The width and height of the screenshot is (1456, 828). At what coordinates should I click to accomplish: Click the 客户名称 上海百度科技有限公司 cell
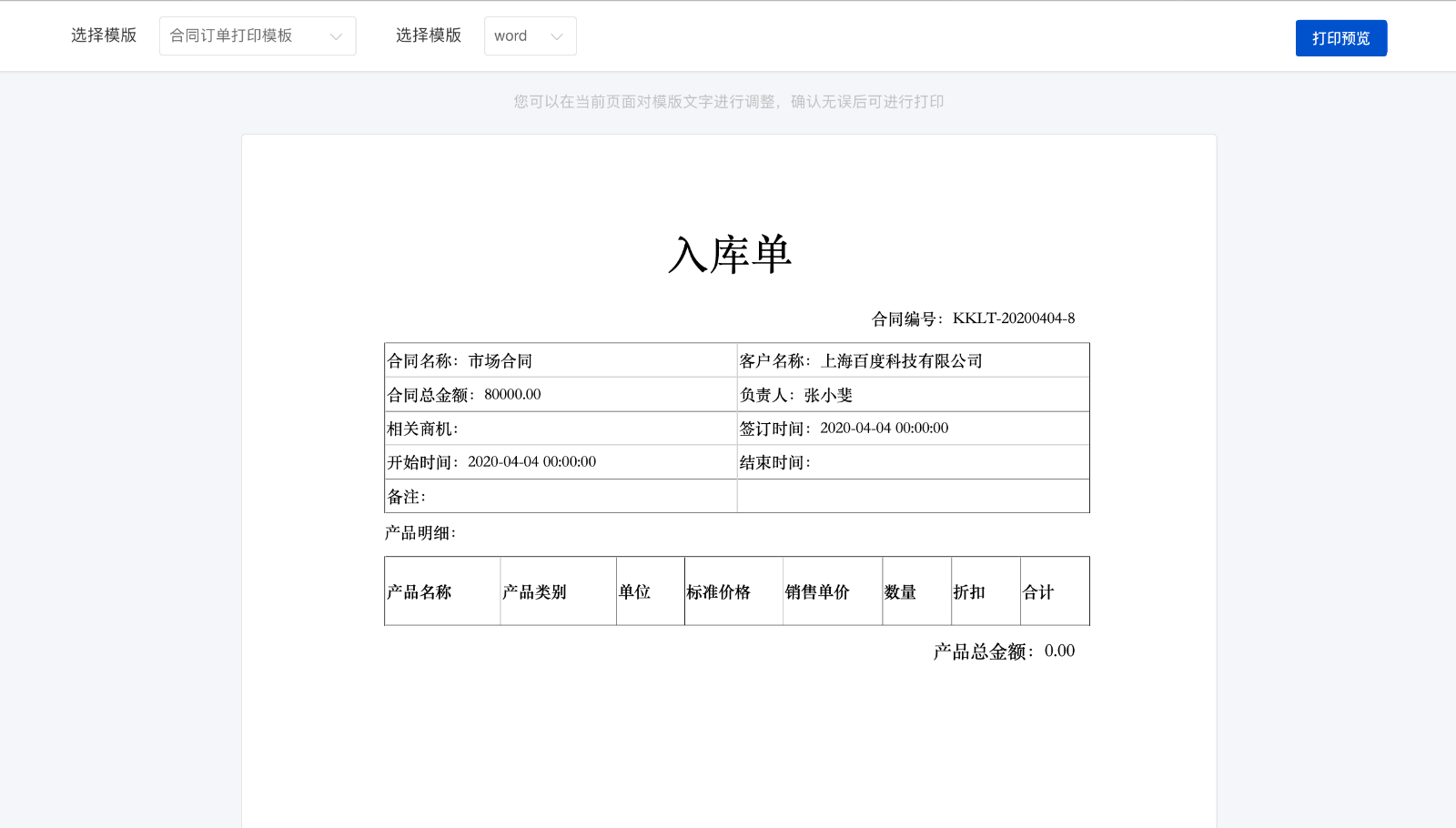913,360
